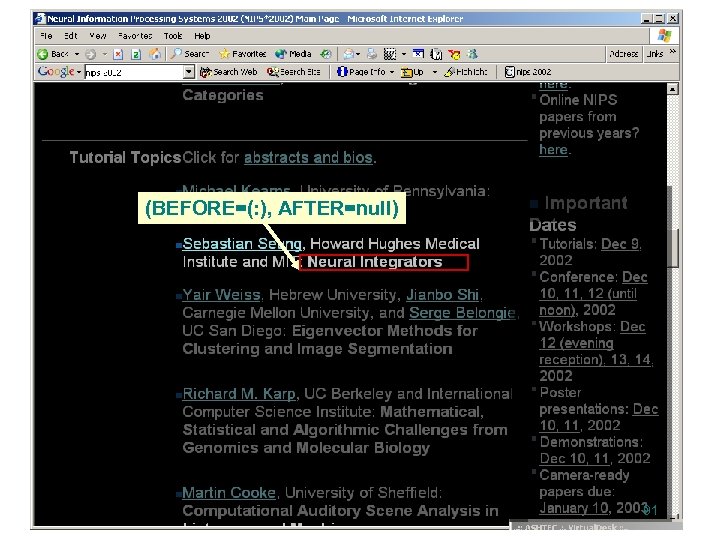Click the Links toolbar label
The height and width of the screenshot is (540, 720).
click(655, 54)
